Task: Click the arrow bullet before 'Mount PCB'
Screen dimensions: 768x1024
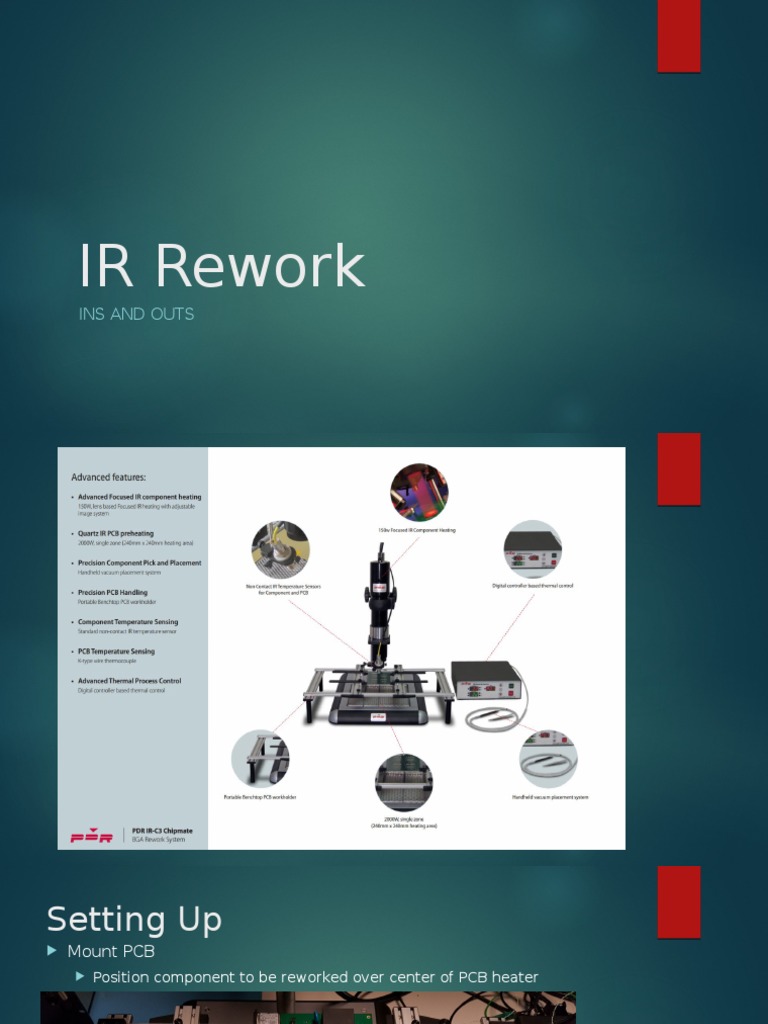Action: point(52,952)
